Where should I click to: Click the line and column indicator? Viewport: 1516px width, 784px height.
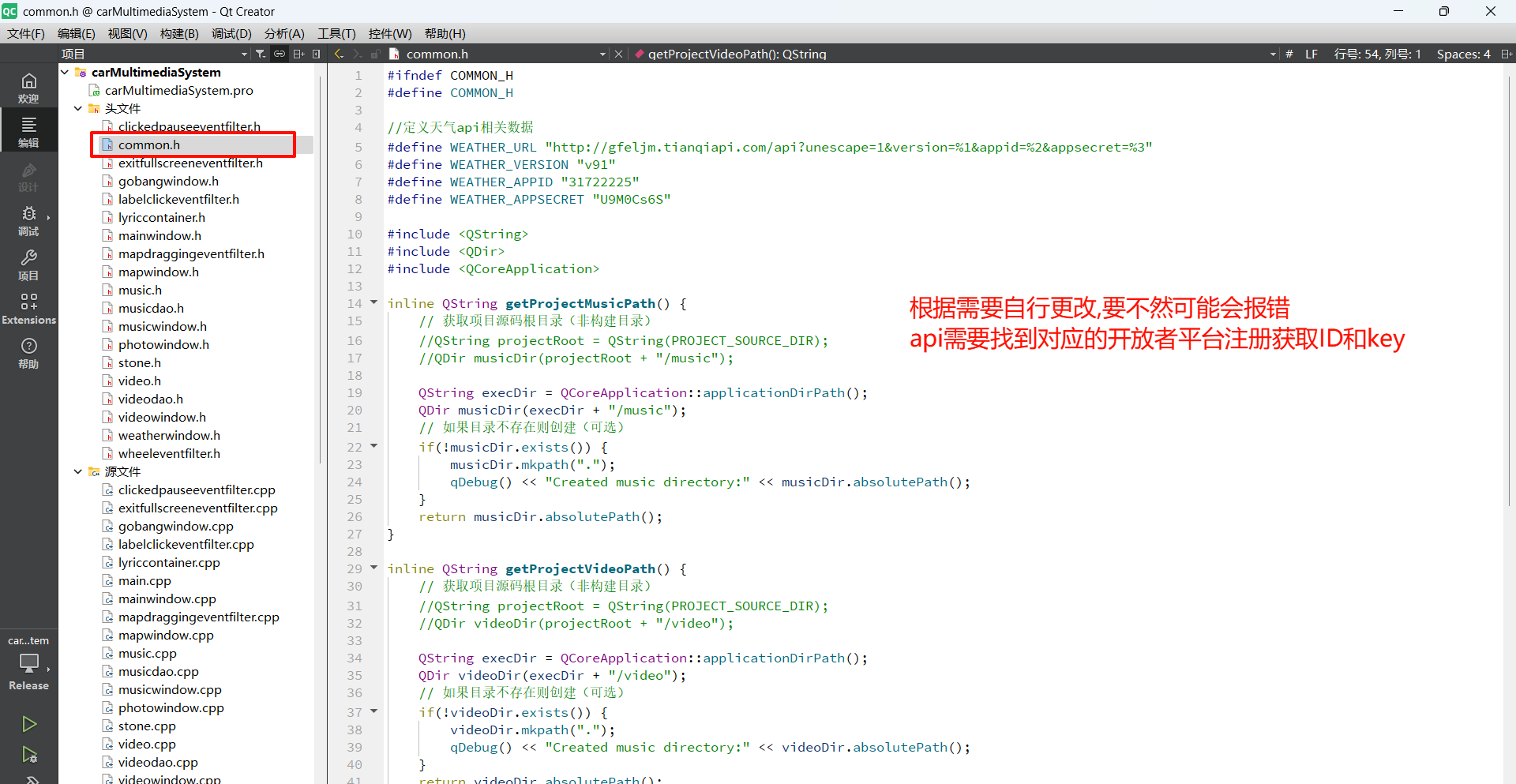1377,54
